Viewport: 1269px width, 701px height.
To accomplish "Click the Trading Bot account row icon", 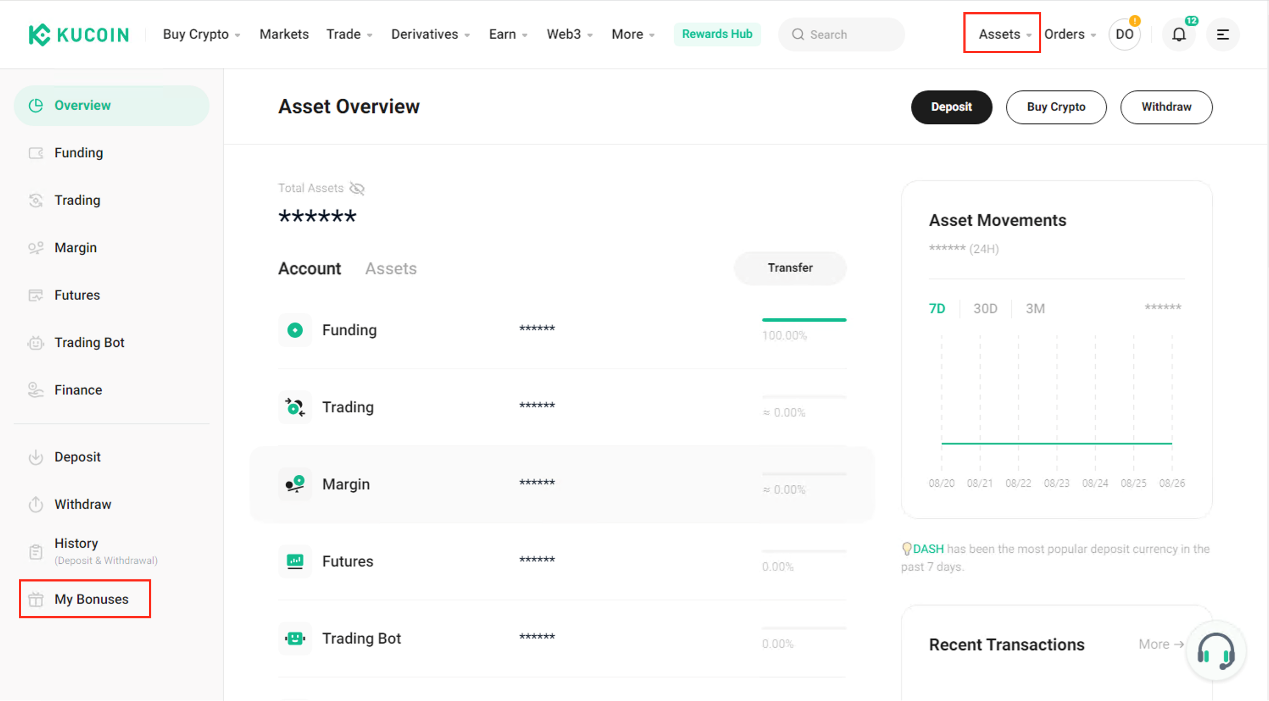I will tap(295, 638).
